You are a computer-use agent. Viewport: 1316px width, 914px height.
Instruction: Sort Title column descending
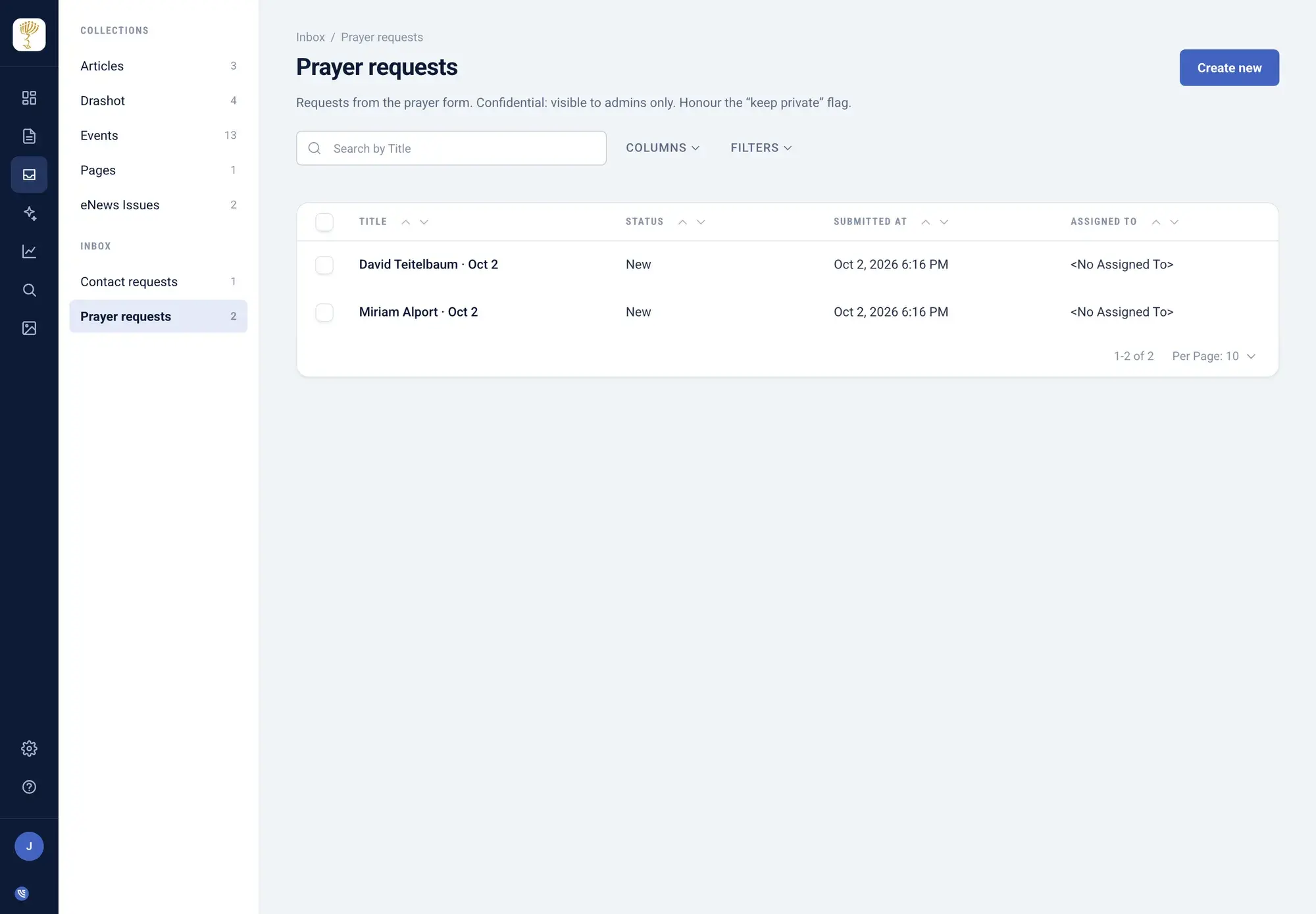[424, 222]
